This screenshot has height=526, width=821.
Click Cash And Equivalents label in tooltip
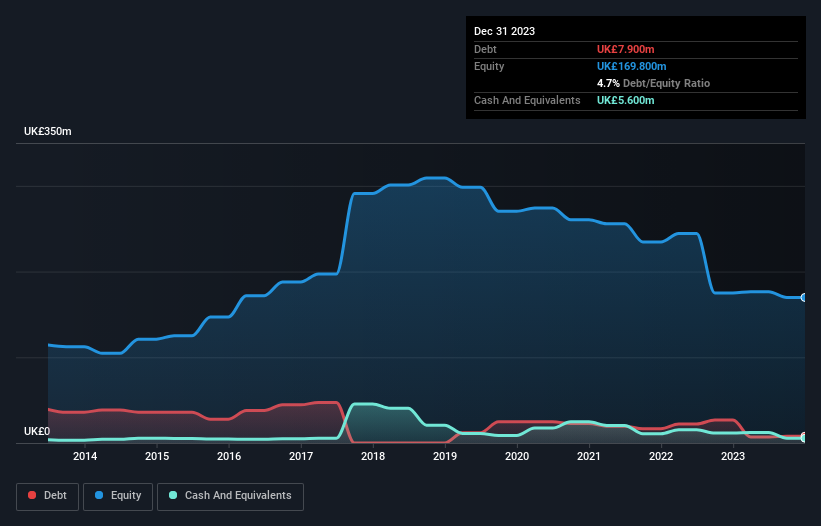pos(527,100)
